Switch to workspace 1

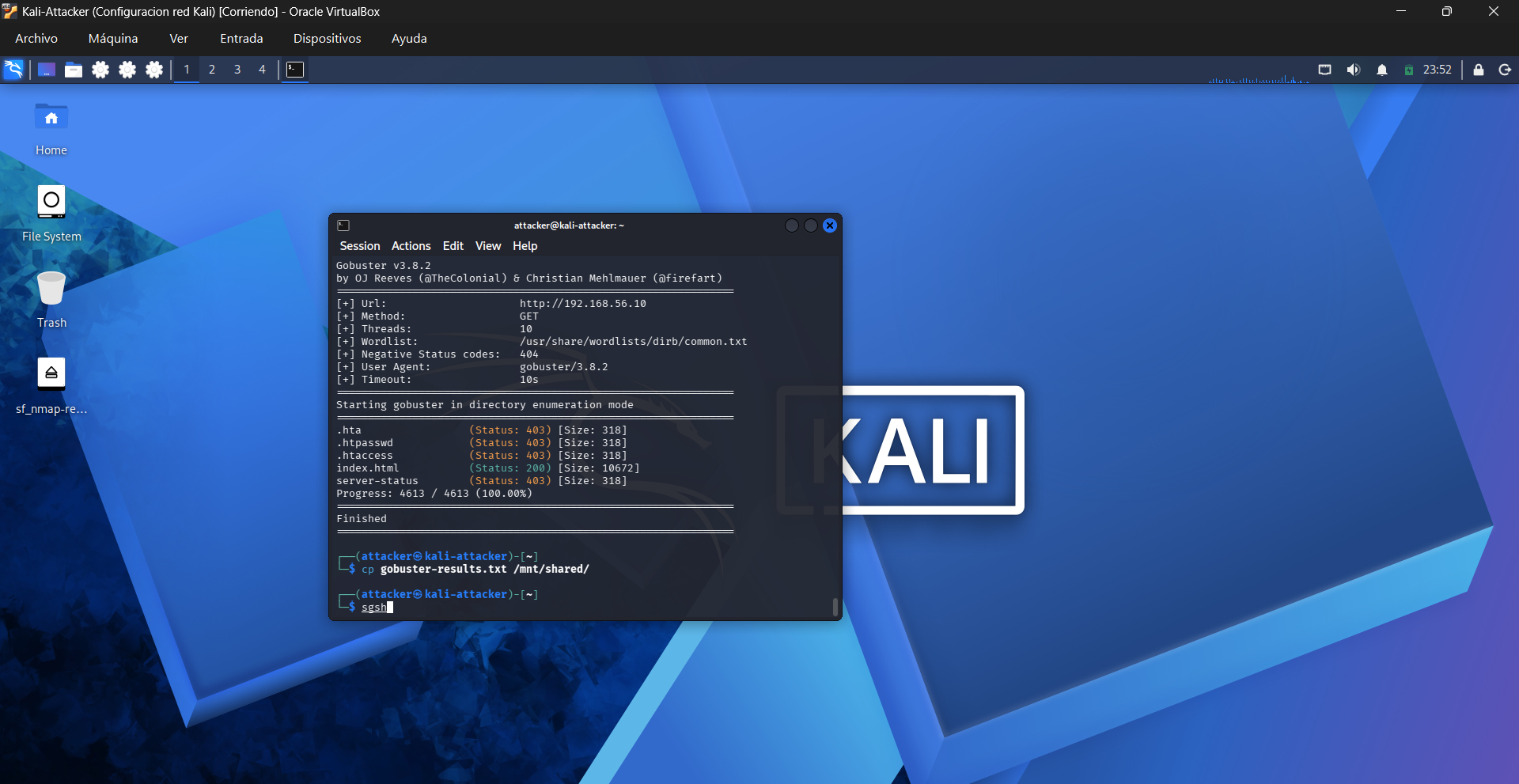pyautogui.click(x=187, y=70)
